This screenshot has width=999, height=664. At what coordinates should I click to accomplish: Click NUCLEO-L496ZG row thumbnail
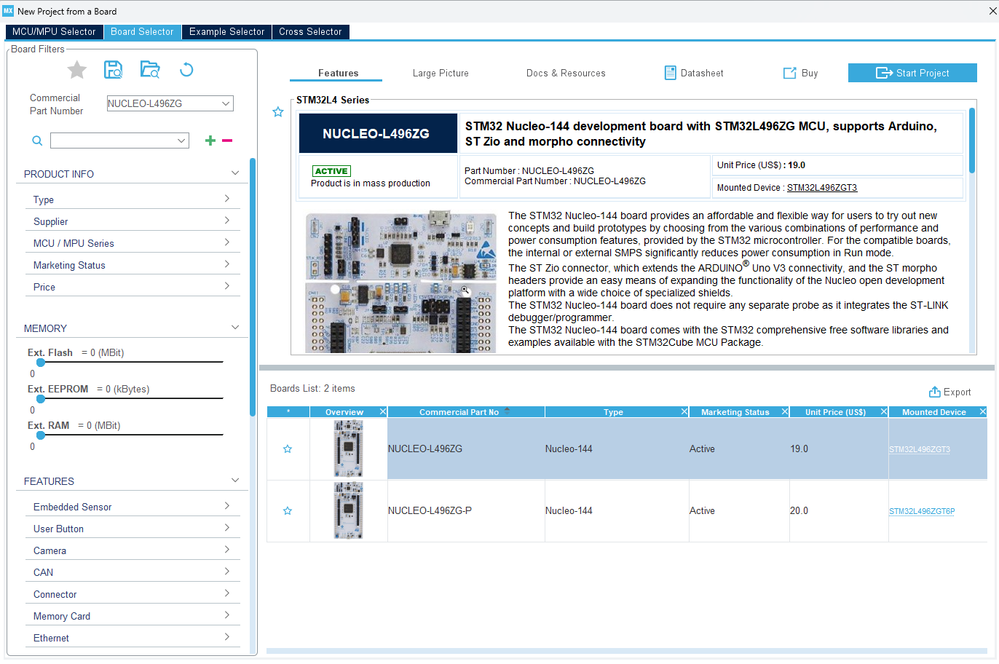tap(349, 448)
